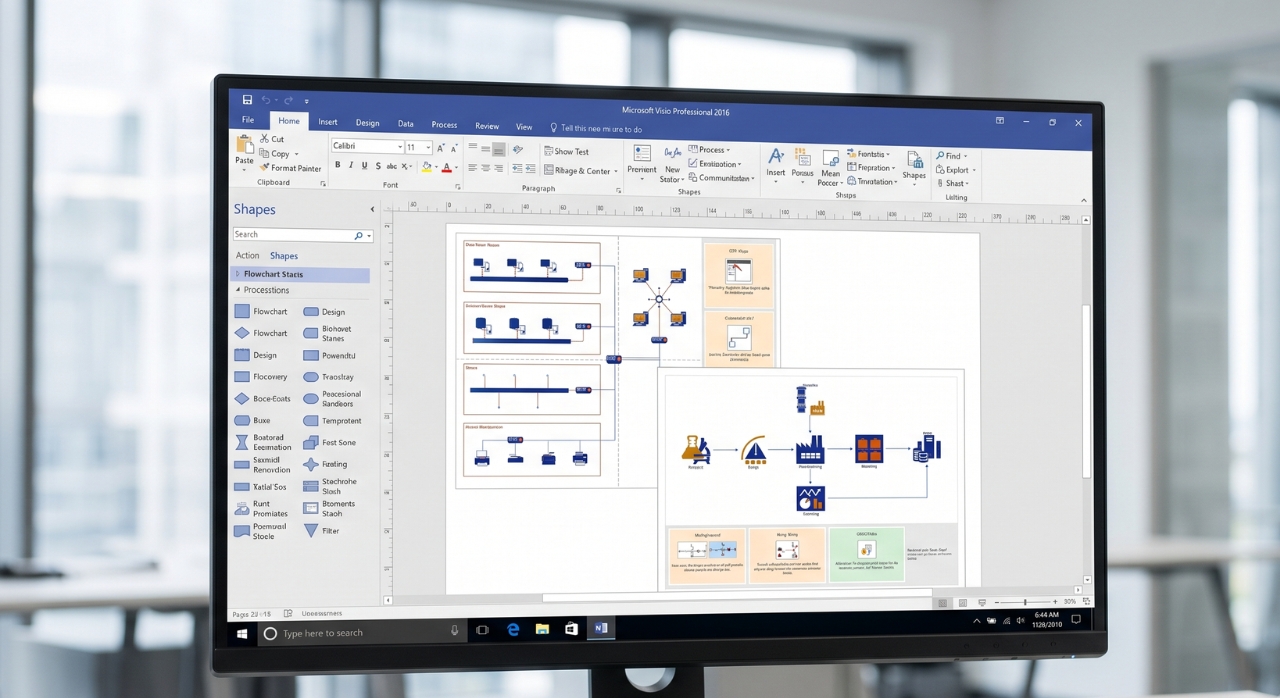Image resolution: width=1280 pixels, height=698 pixels.
Task: Click the zoom slider in status bar
Action: [1025, 602]
